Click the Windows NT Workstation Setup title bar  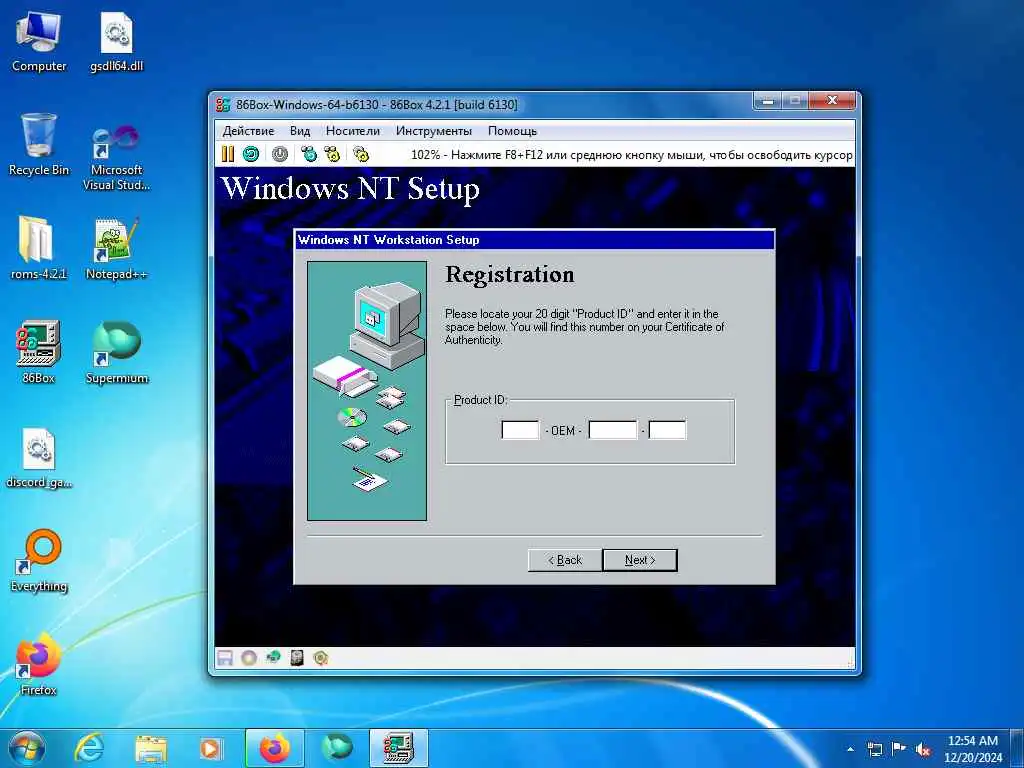point(535,240)
